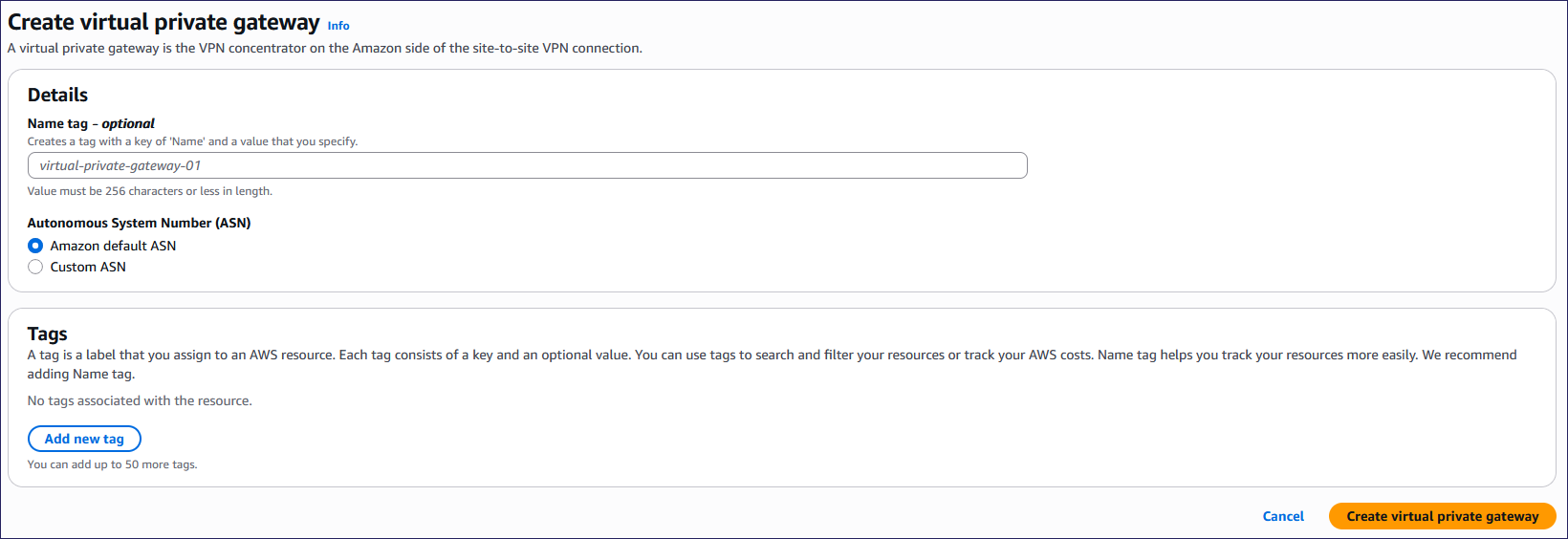The image size is (1568, 539).
Task: Click the 'Amazon default ASN' label text
Action: (113, 246)
